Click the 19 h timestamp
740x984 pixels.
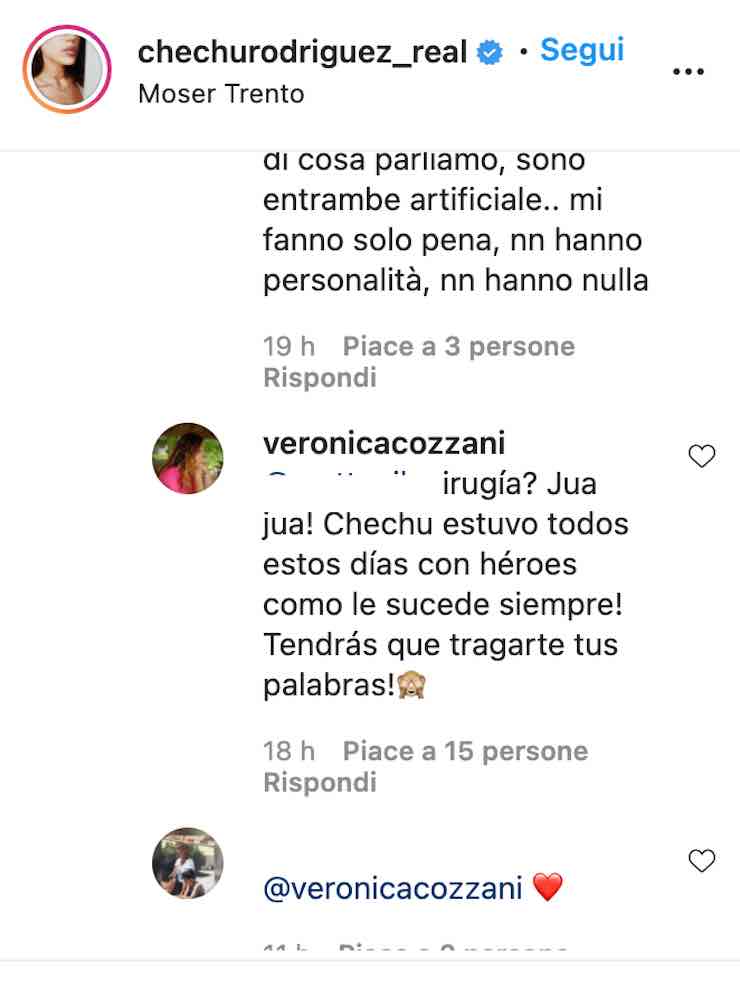click(289, 346)
